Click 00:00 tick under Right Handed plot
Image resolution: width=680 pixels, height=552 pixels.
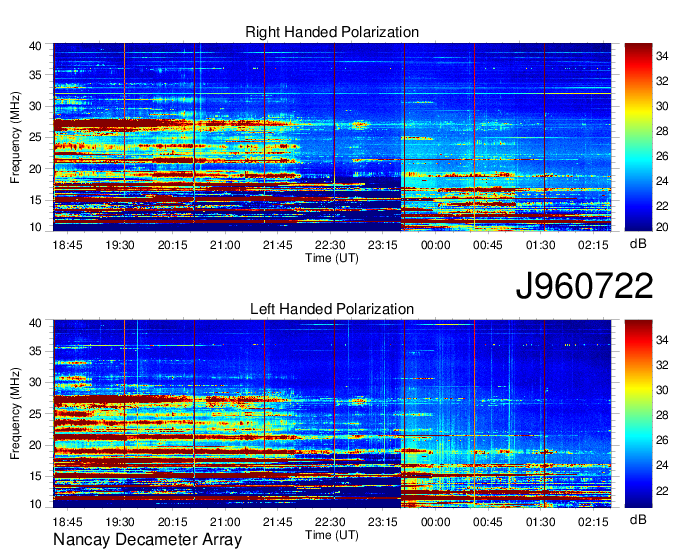coord(435,245)
